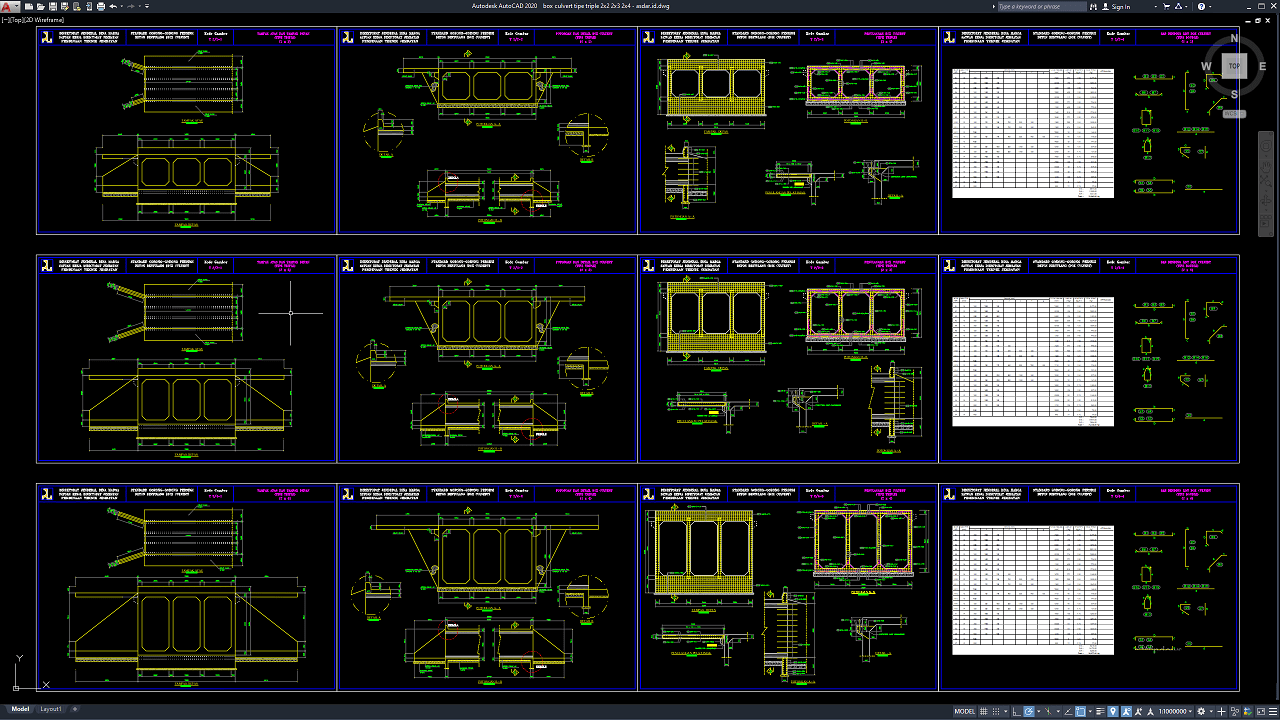Toggle Polar Tracking in status bar

pos(1029,711)
